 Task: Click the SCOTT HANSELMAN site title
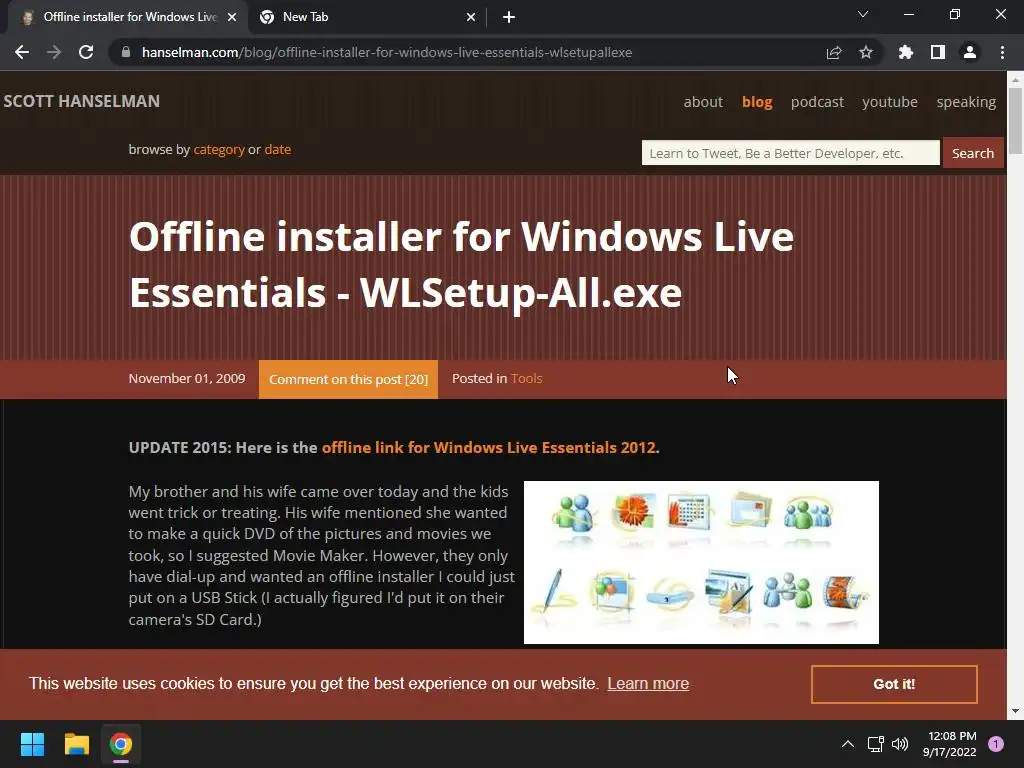pyautogui.click(x=82, y=101)
